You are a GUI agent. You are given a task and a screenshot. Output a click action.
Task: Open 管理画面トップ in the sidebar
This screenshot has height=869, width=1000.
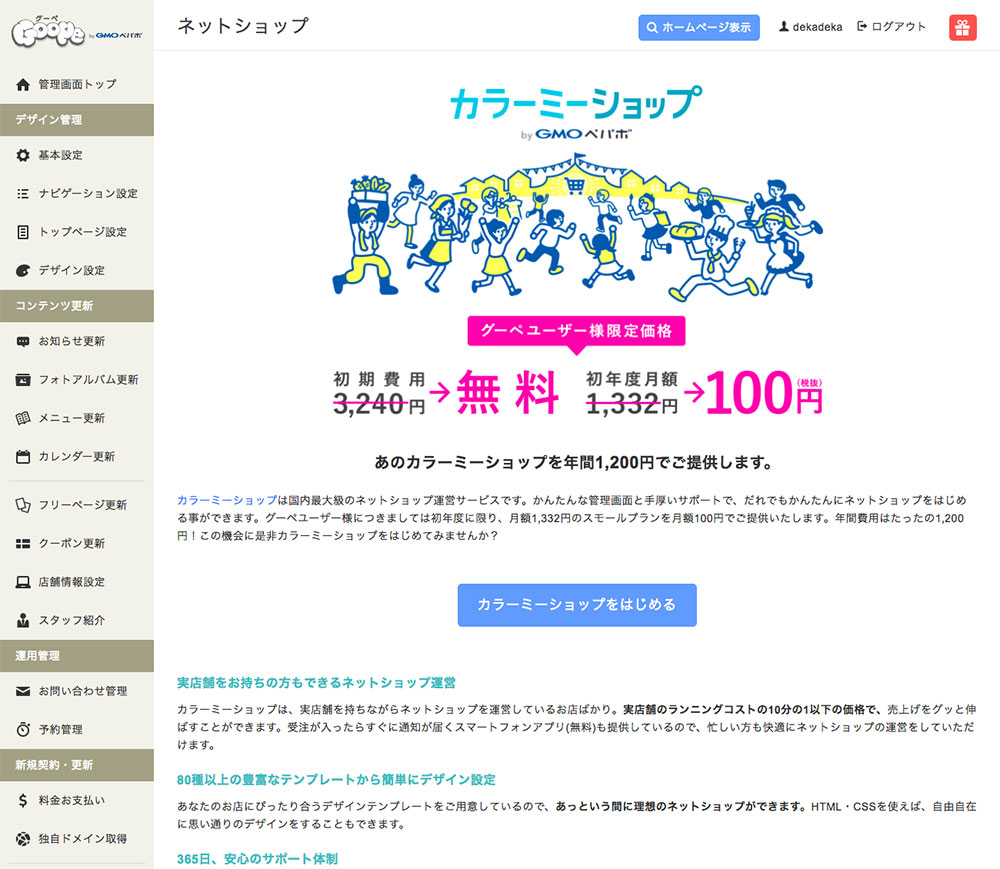(x=77, y=84)
